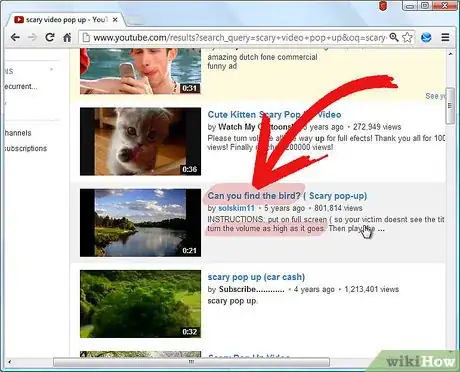Click the red shield icon in title bar

pyautogui.click(x=383, y=6)
